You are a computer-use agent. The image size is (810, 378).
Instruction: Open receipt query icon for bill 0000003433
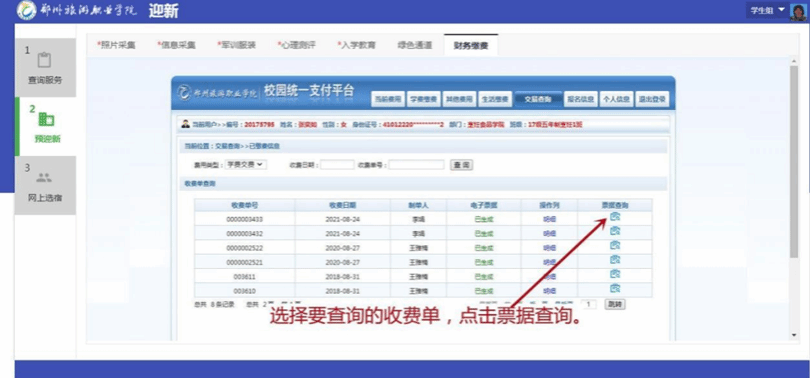click(614, 217)
